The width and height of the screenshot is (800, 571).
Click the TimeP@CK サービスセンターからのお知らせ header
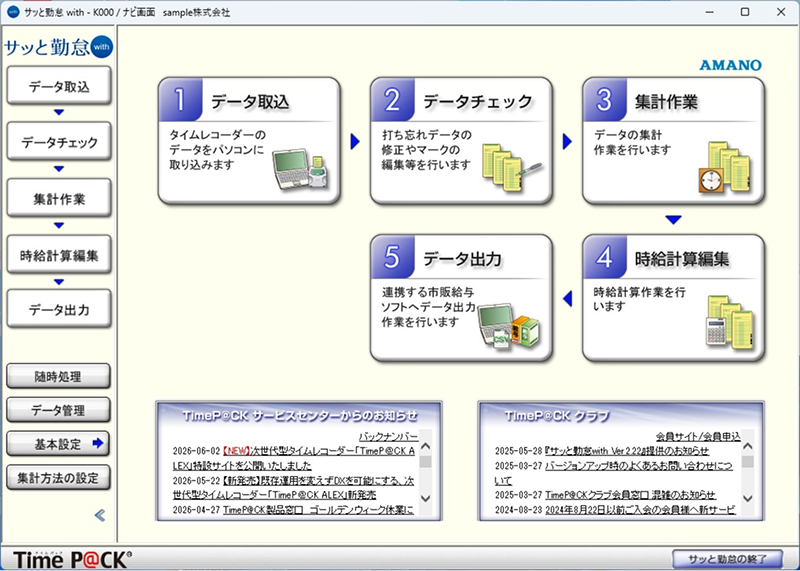[x=299, y=416]
